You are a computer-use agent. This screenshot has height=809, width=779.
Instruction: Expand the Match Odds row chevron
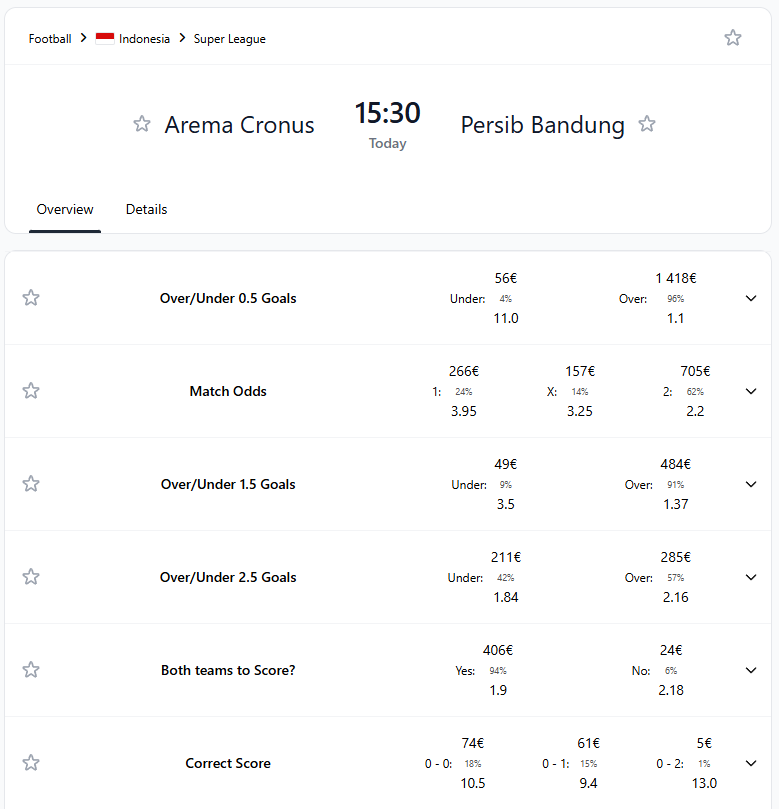751,391
